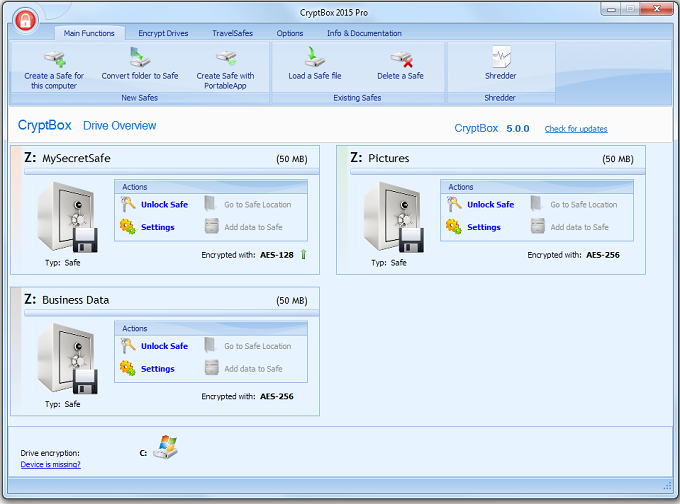The width and height of the screenshot is (680, 504).
Task: Open the TravelSafes tab
Action: [x=233, y=33]
